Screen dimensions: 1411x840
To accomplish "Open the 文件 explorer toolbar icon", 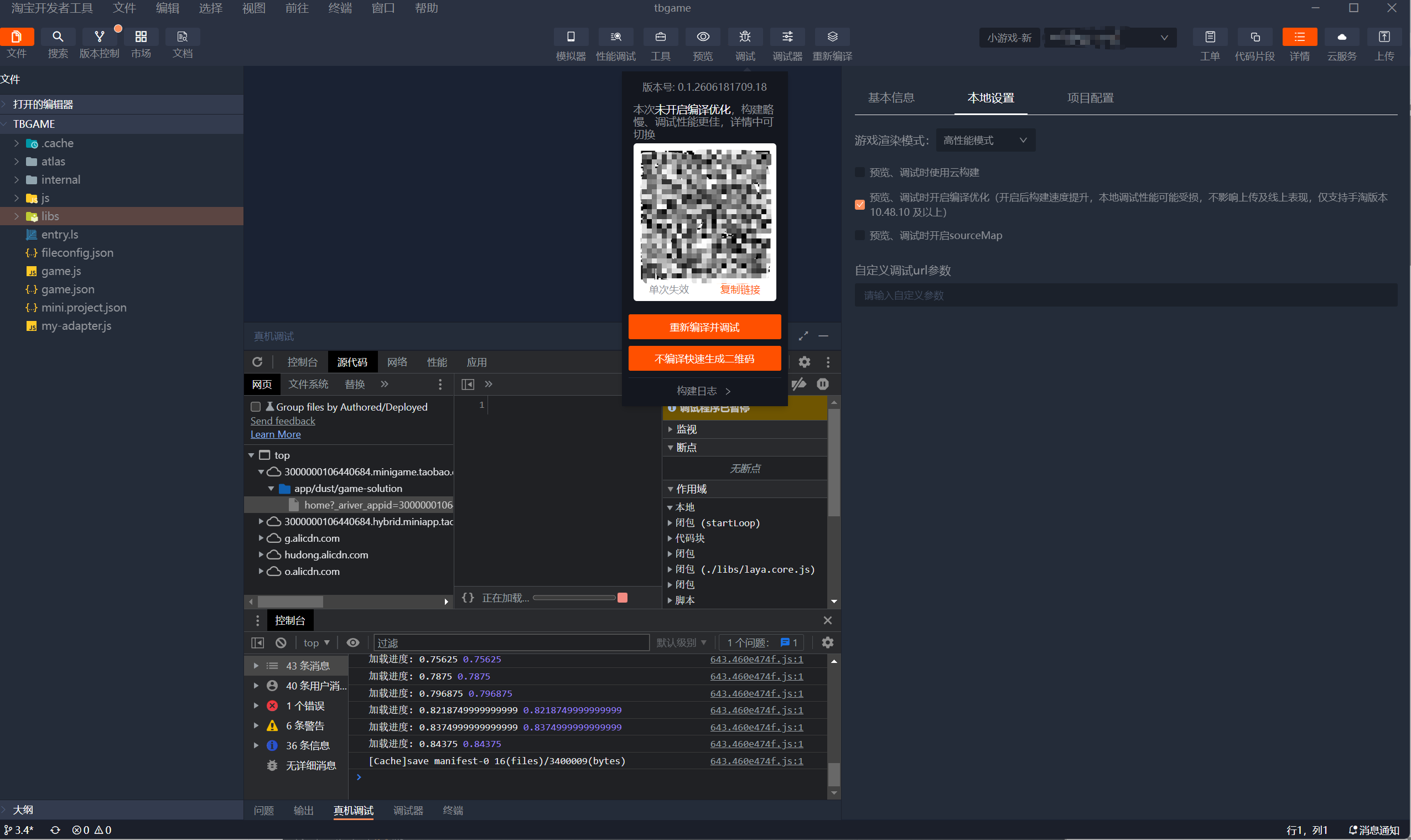I will point(17,37).
